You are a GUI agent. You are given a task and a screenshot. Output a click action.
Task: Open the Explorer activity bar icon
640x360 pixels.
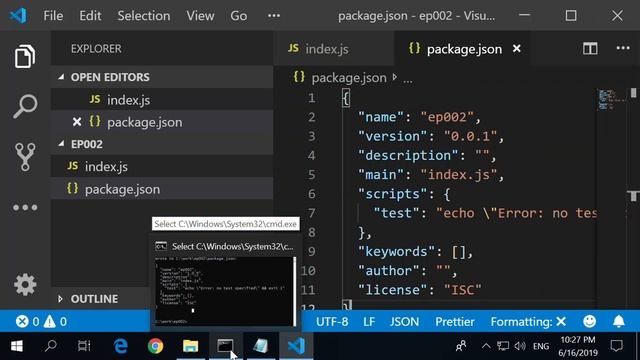[x=25, y=56]
